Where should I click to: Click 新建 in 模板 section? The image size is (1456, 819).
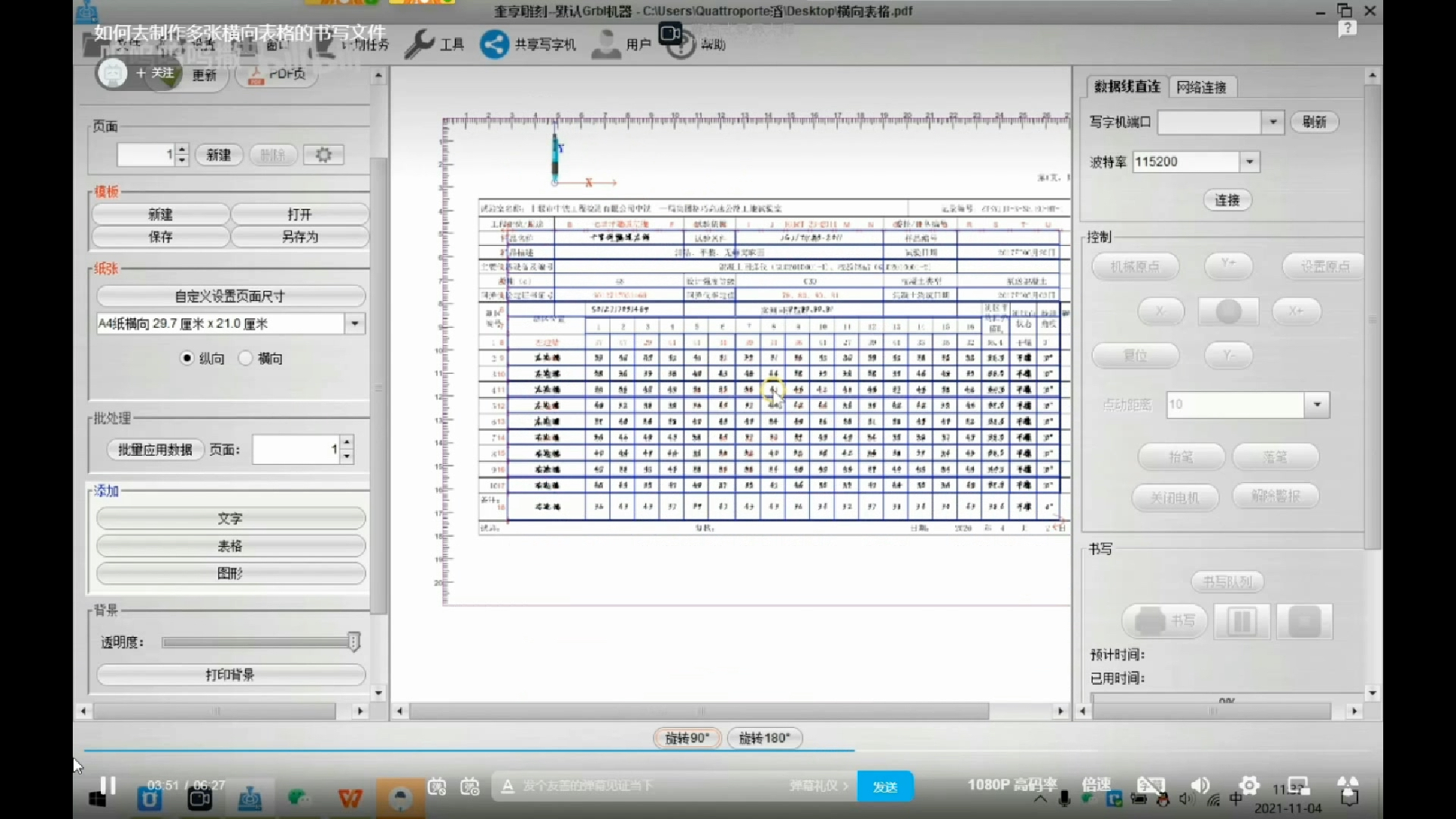161,215
